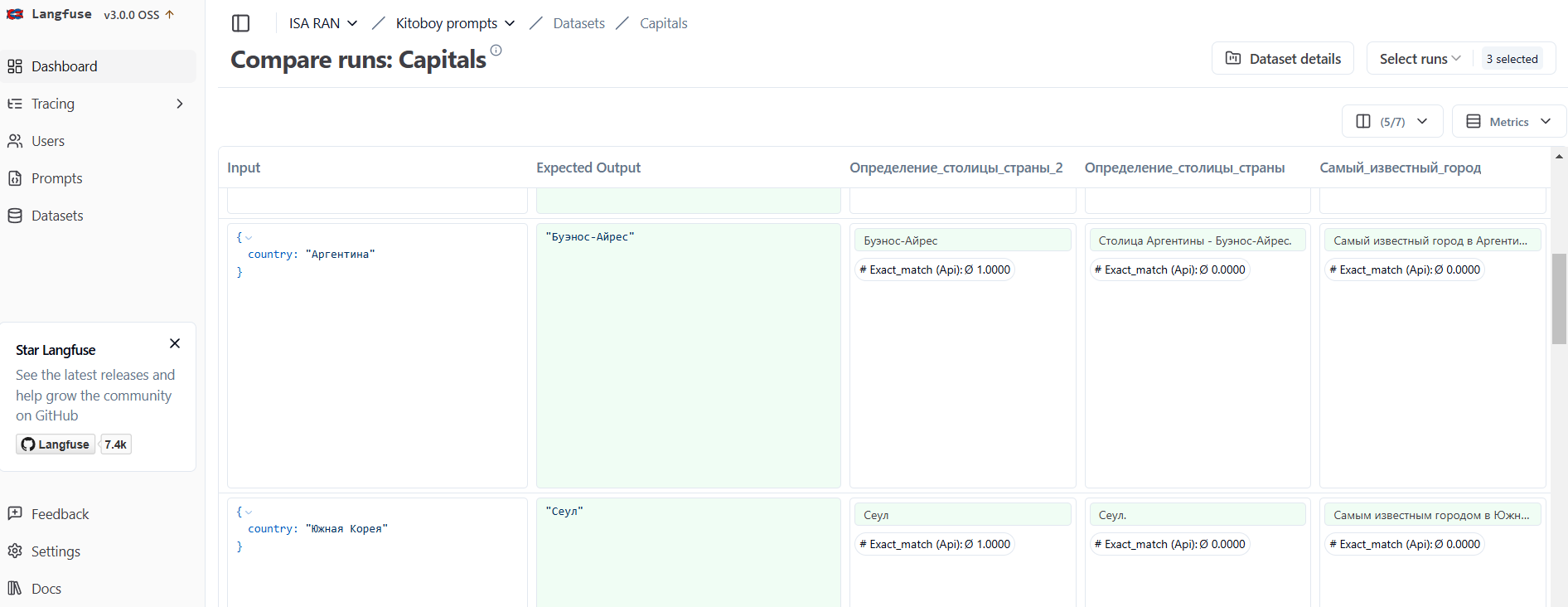Click the Langfuse GitHub star button
Viewport: 1568px width, 607px height.
point(56,444)
